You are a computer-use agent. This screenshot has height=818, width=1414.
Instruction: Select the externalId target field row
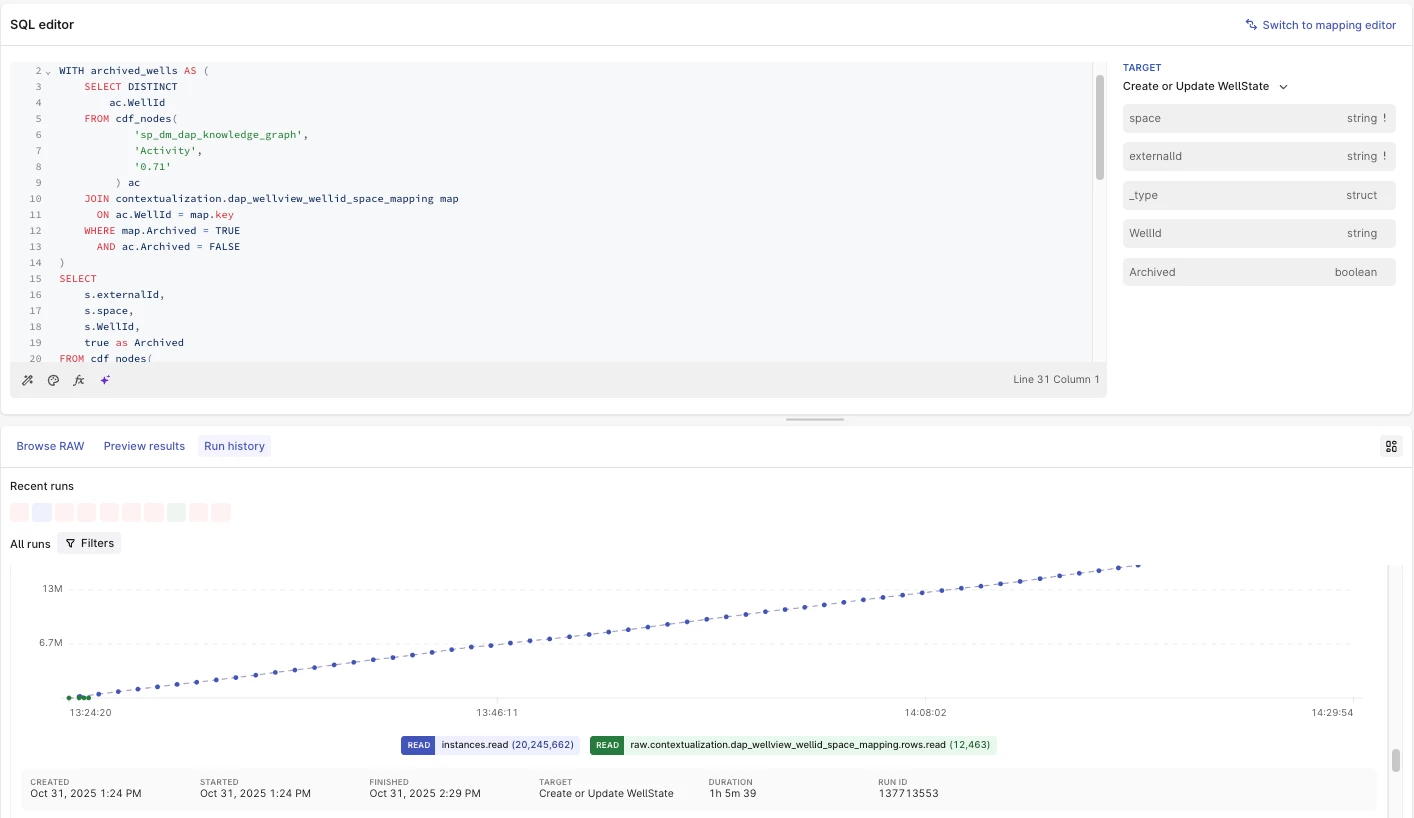click(x=1259, y=156)
